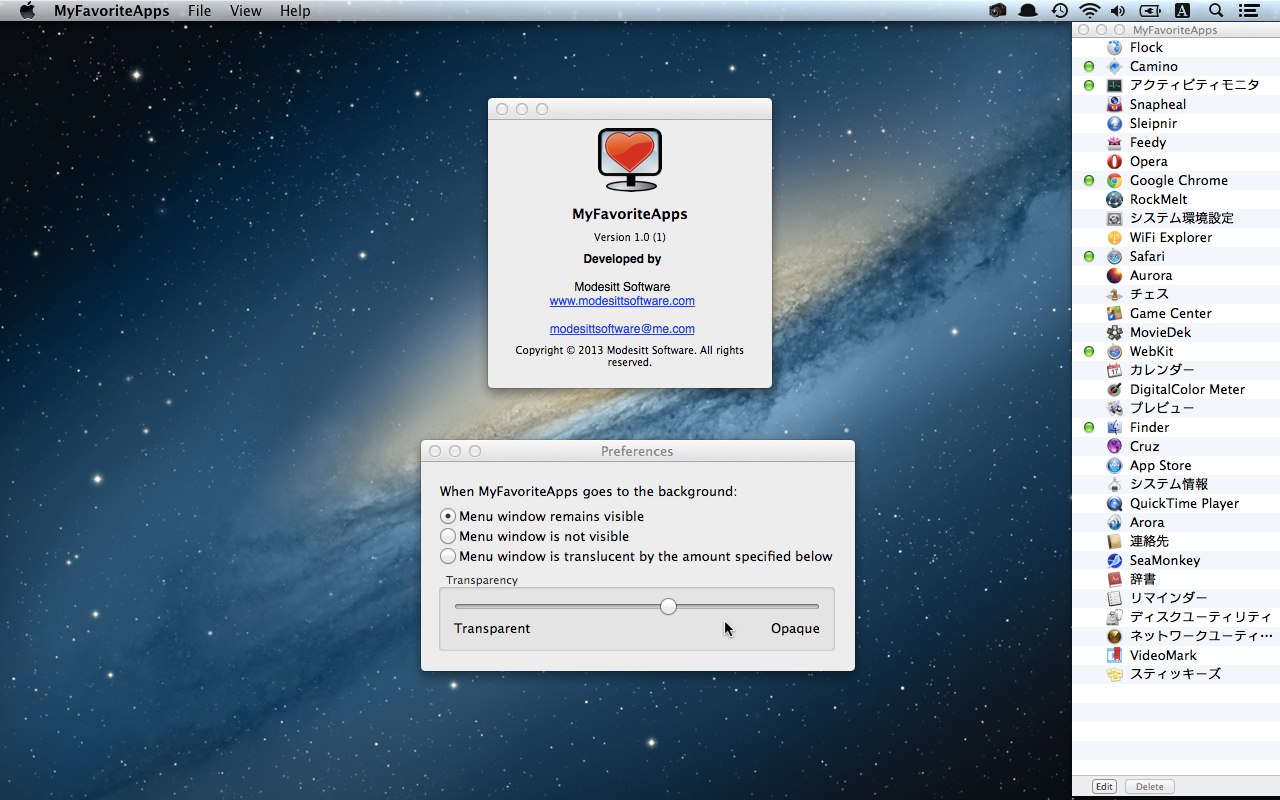Viewport: 1280px width, 800px height.
Task: Click the Opera browser icon
Action: (x=1114, y=162)
